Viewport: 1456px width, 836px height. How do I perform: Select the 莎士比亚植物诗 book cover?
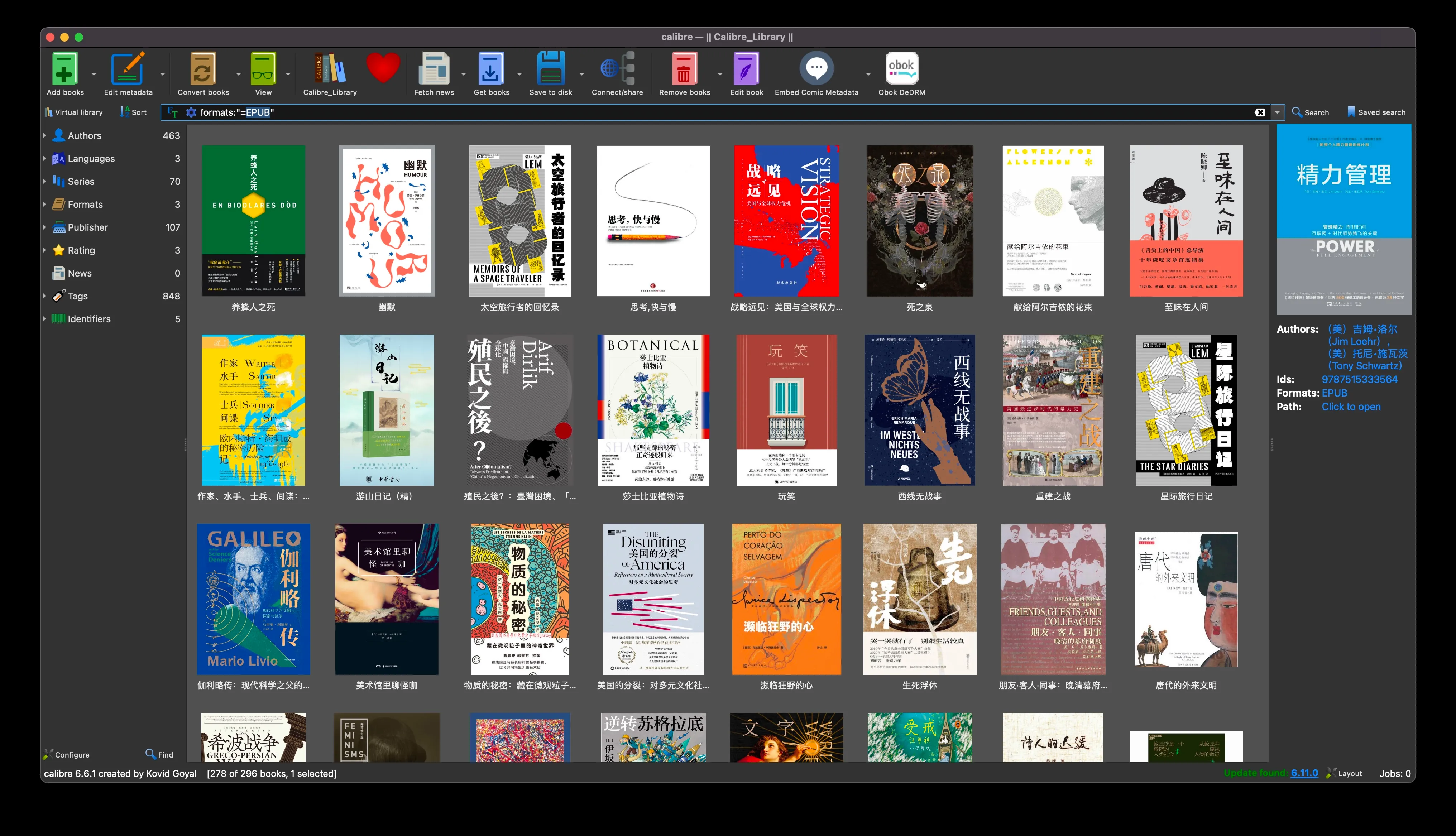(653, 410)
